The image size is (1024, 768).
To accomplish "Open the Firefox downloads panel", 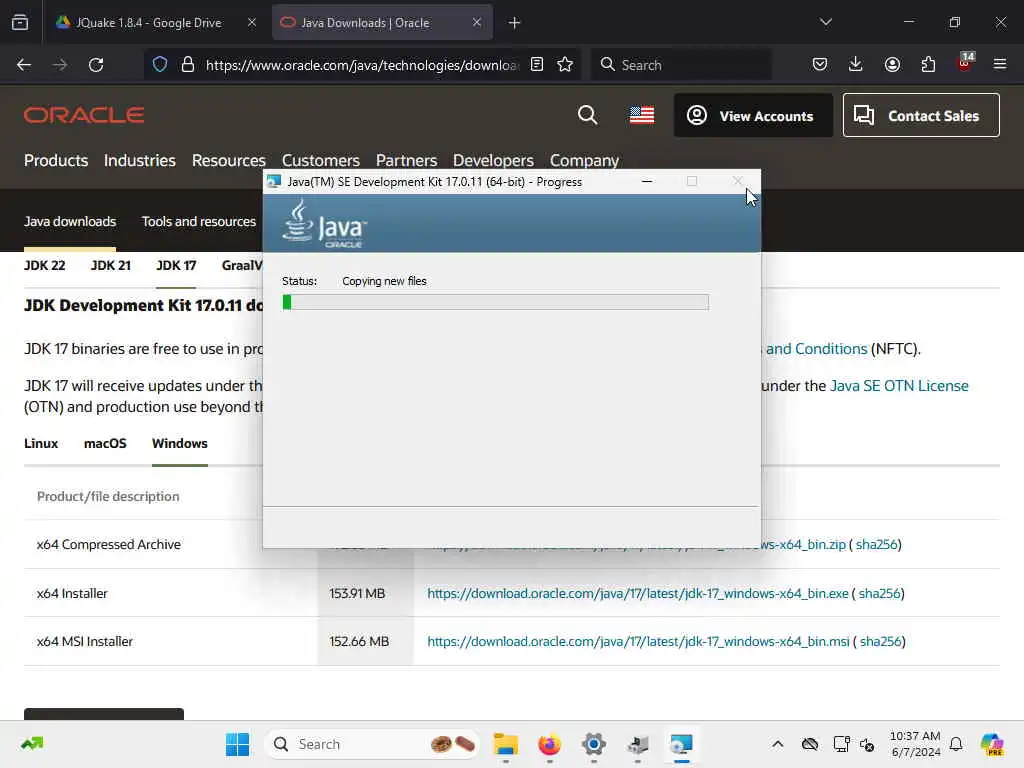I will (856, 65).
